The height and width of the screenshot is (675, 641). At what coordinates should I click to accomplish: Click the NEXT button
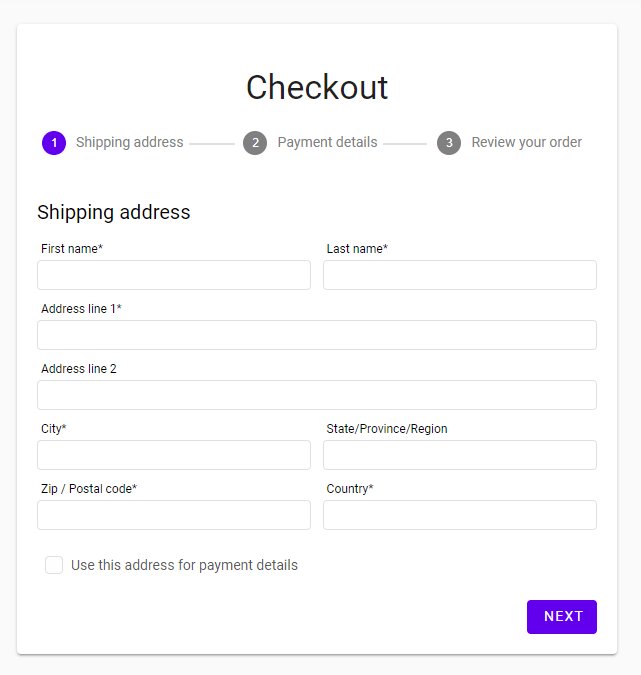click(x=562, y=617)
